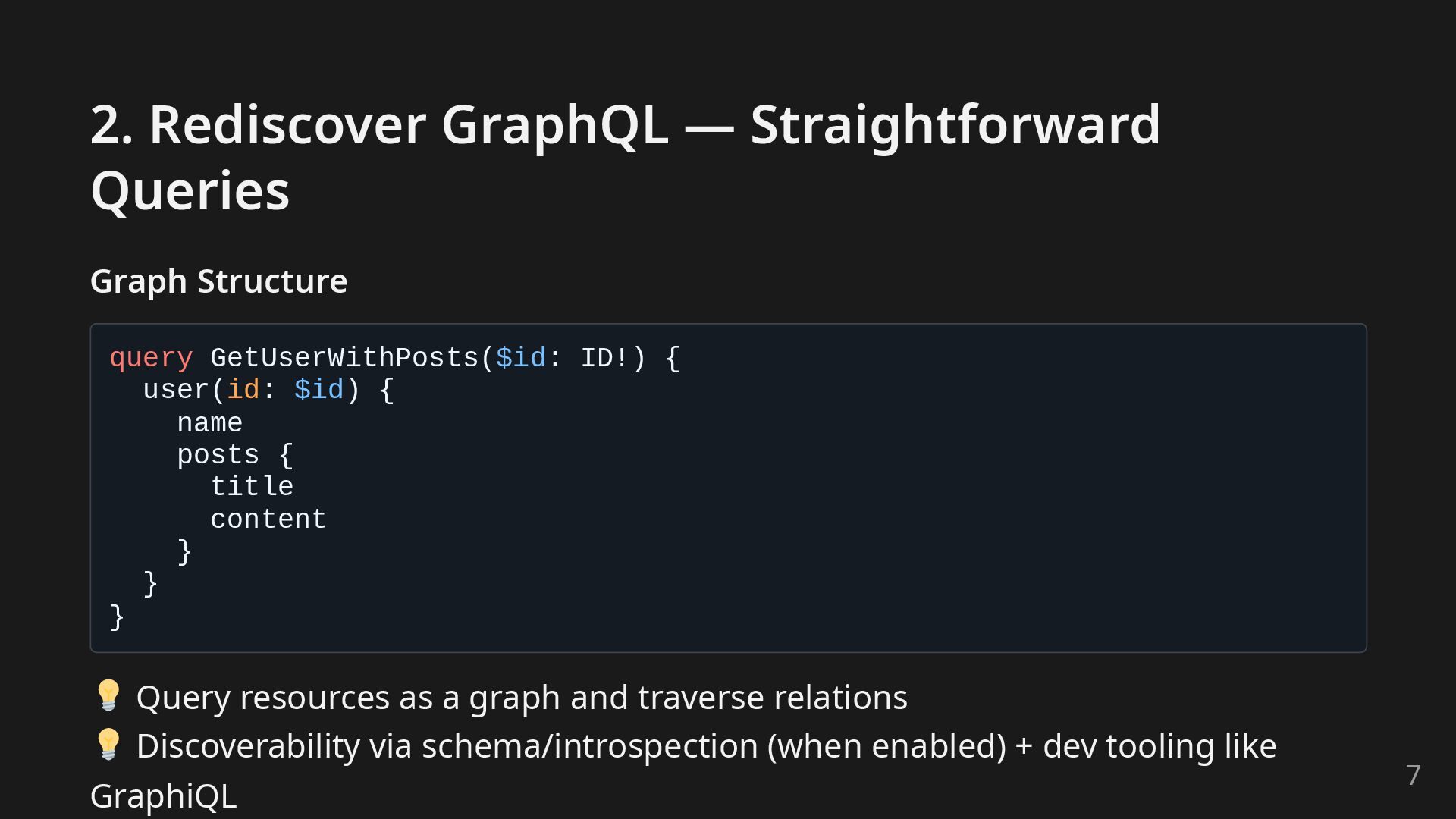Viewport: 1456px width, 819px height.
Task: Click the lightbulb icon beside "Query resources"
Action: click(x=108, y=695)
